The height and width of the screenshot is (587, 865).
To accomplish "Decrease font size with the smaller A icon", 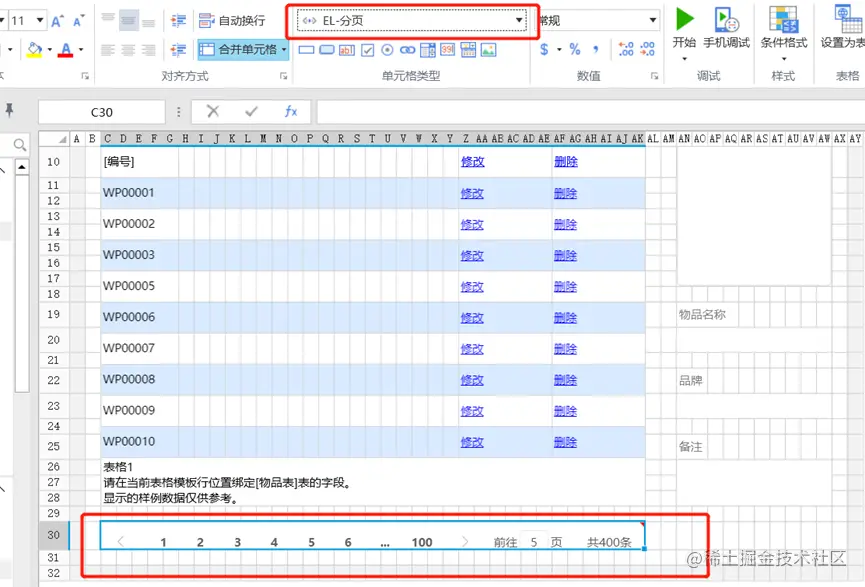I will [78, 21].
